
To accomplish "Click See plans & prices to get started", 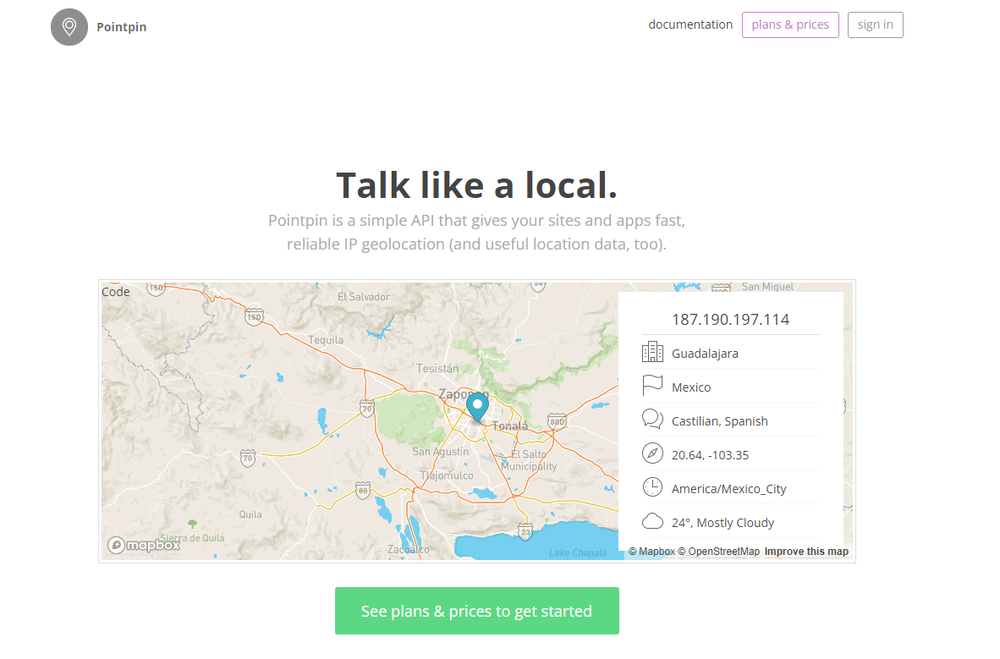I will pos(476,611).
